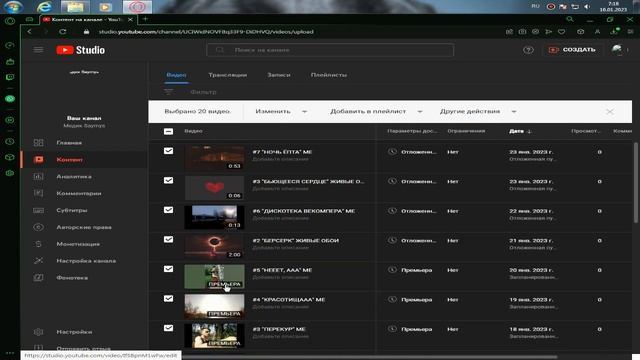
Task: Uncheck the #4 "КРАСОТИЩААА" video checkbox
Action: [x=168, y=299]
